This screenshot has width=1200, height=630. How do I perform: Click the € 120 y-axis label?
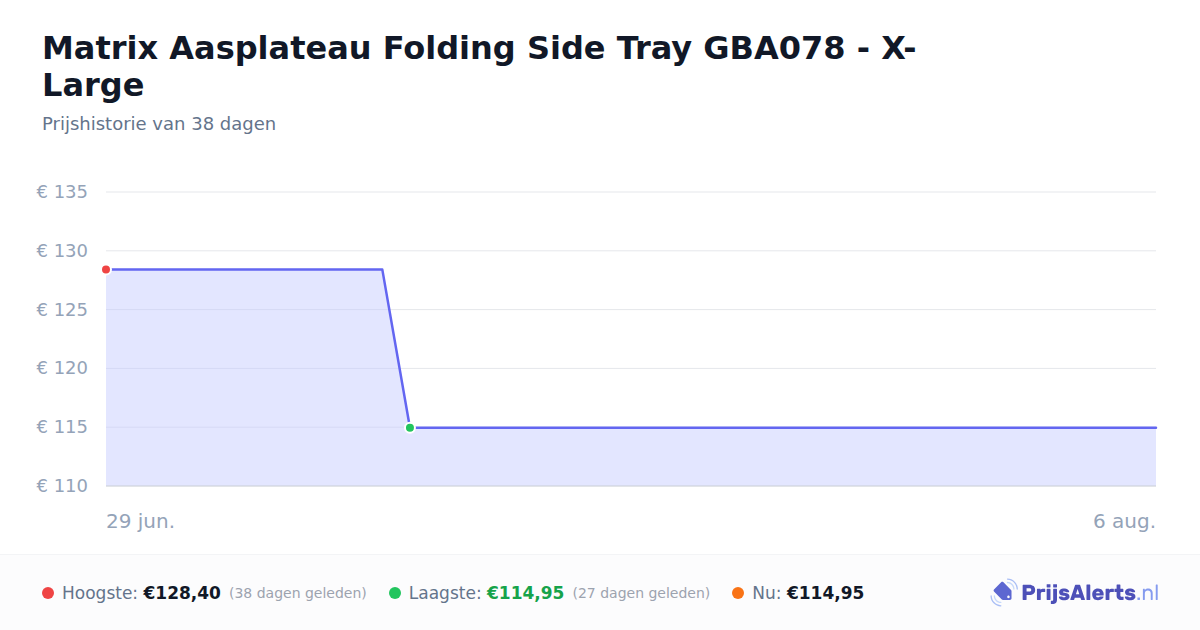coord(62,368)
